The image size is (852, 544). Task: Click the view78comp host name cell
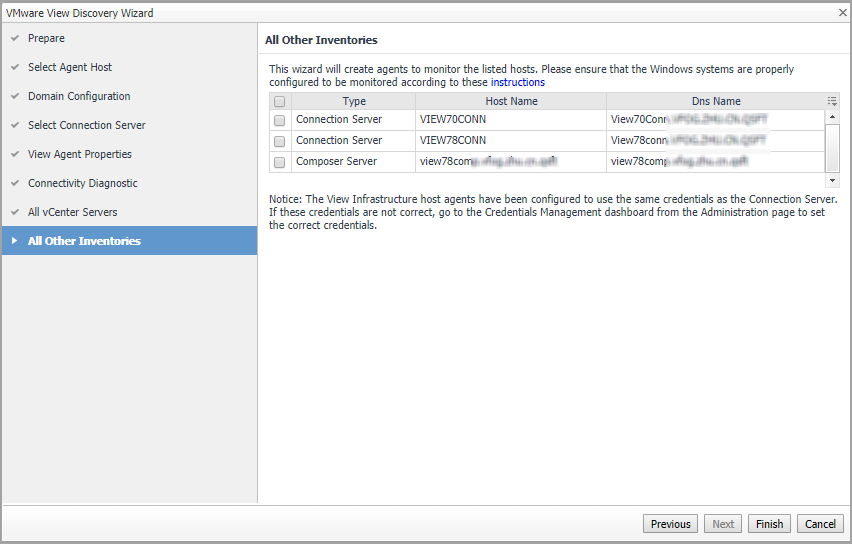(x=511, y=162)
